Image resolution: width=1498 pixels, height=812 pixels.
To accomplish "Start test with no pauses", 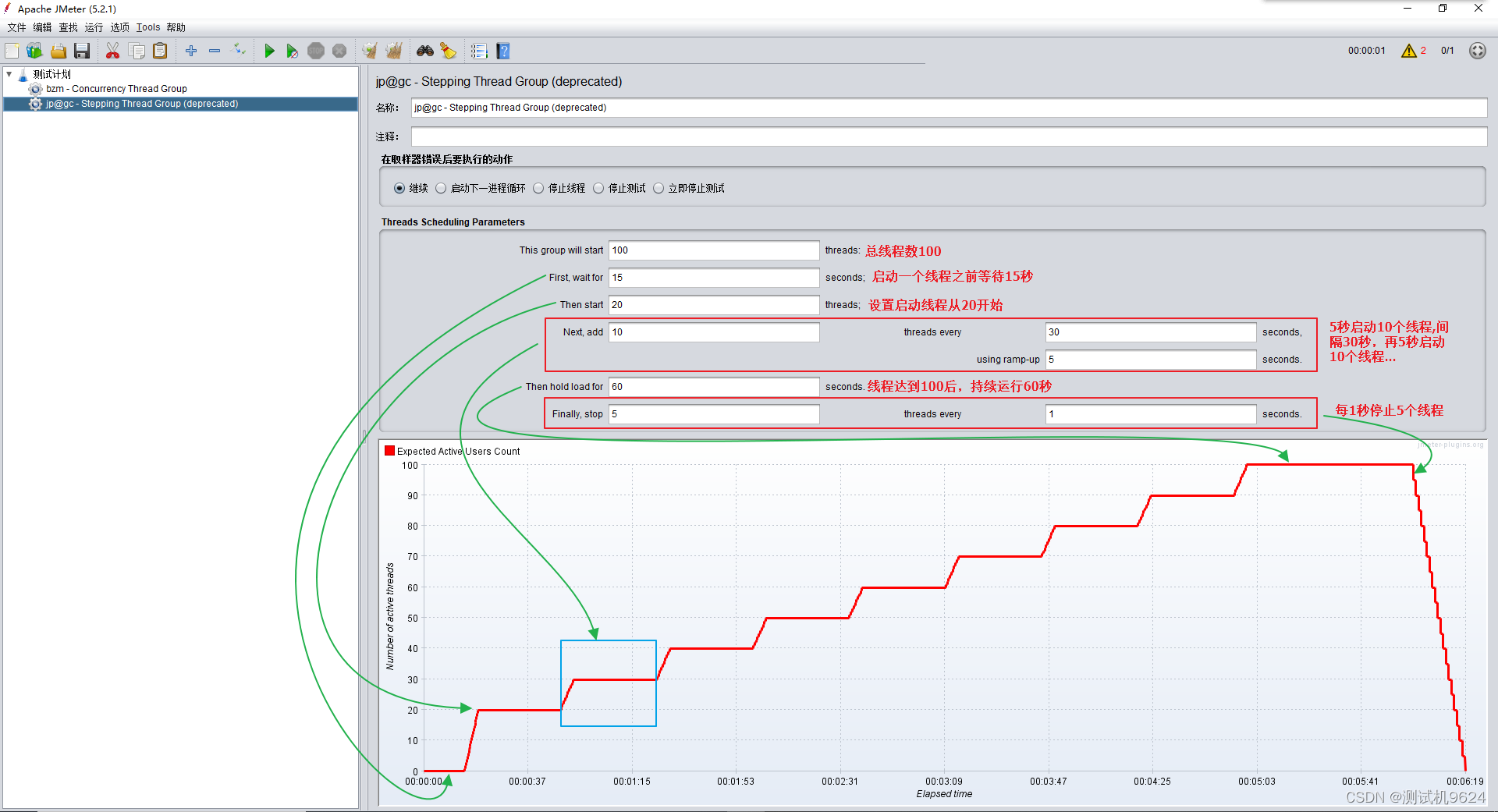I will pos(292,51).
